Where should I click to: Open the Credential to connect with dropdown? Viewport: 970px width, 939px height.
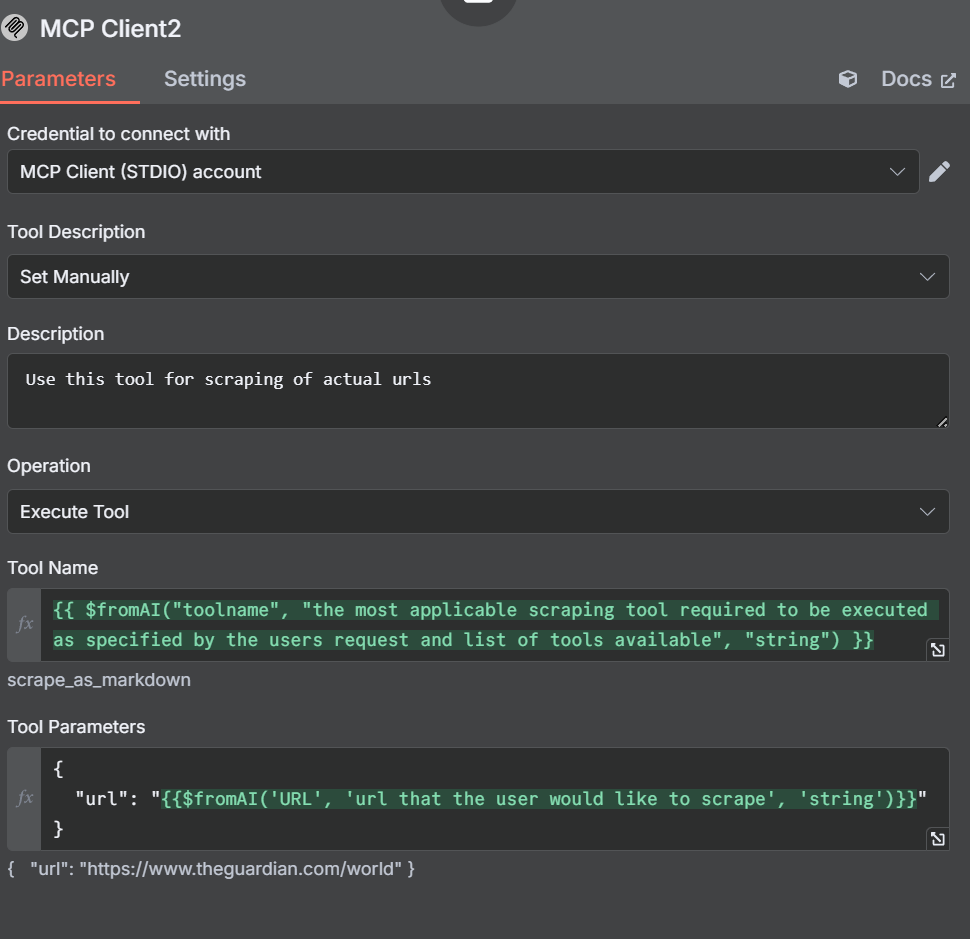pyautogui.click(x=462, y=172)
